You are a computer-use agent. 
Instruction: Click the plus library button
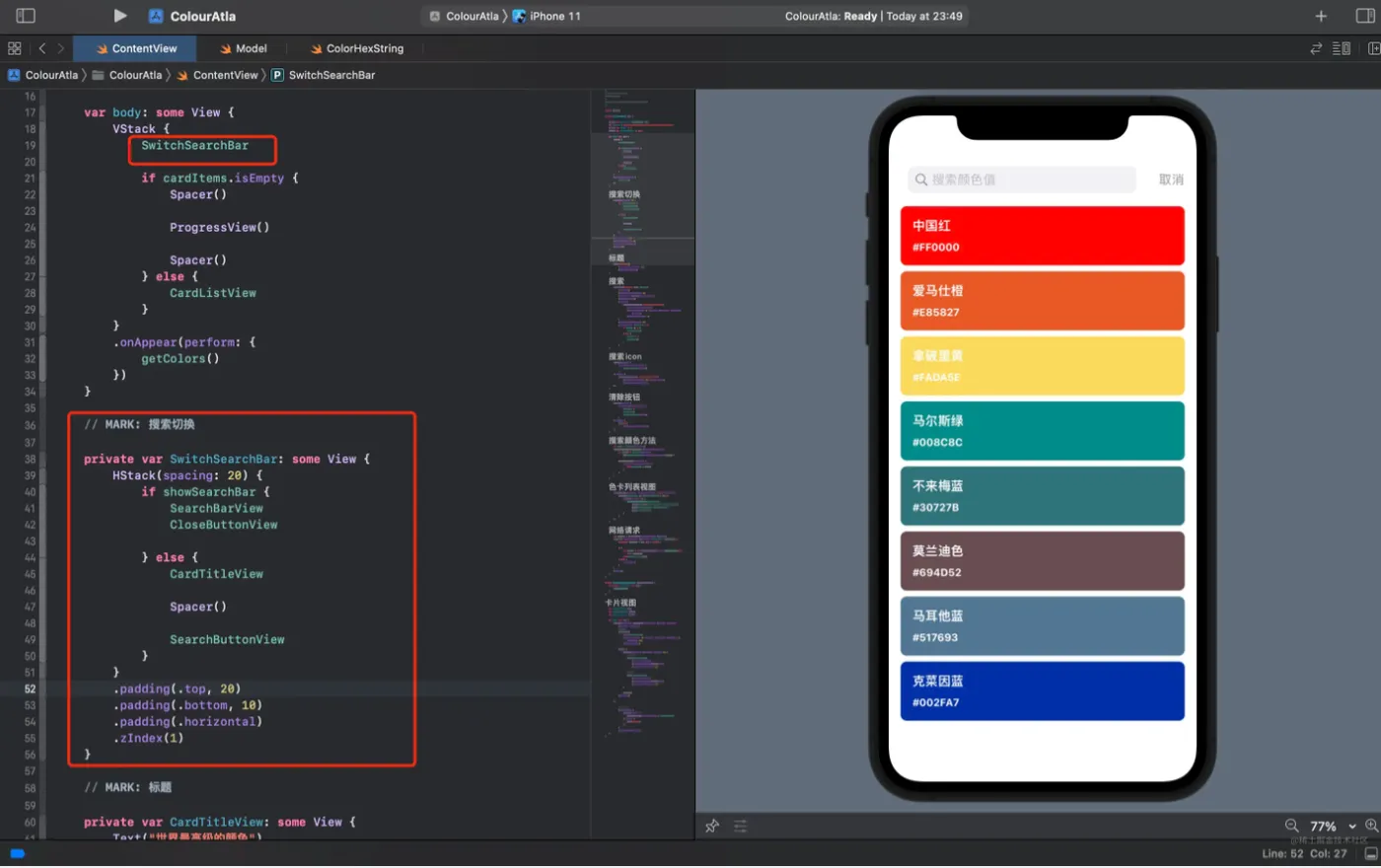click(x=1321, y=16)
